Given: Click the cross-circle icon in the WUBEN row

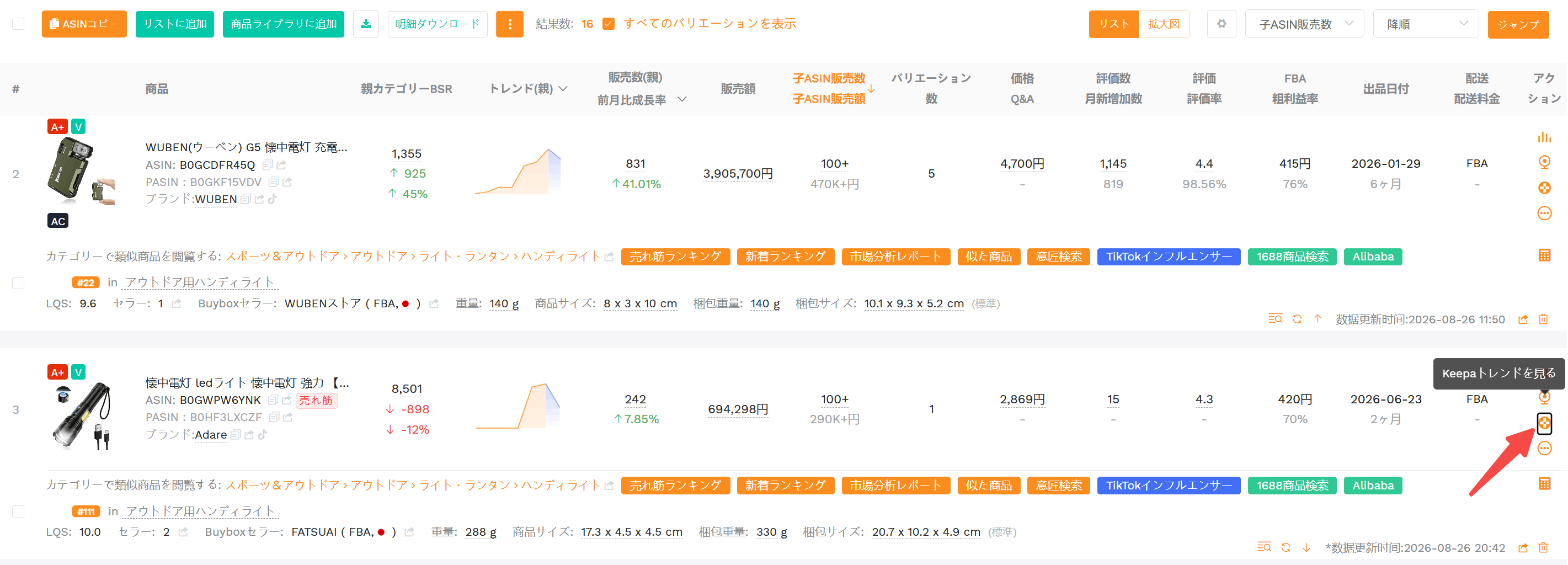Looking at the screenshot, I should (x=1544, y=188).
